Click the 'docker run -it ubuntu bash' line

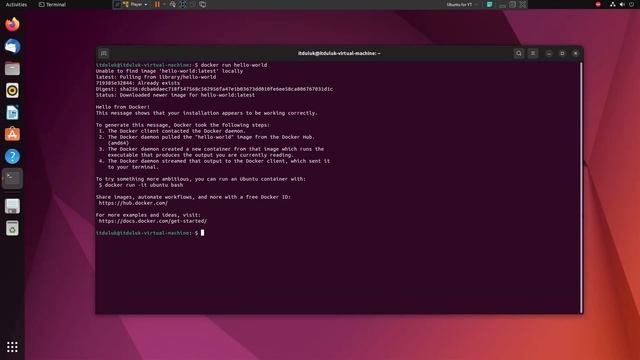141,185
